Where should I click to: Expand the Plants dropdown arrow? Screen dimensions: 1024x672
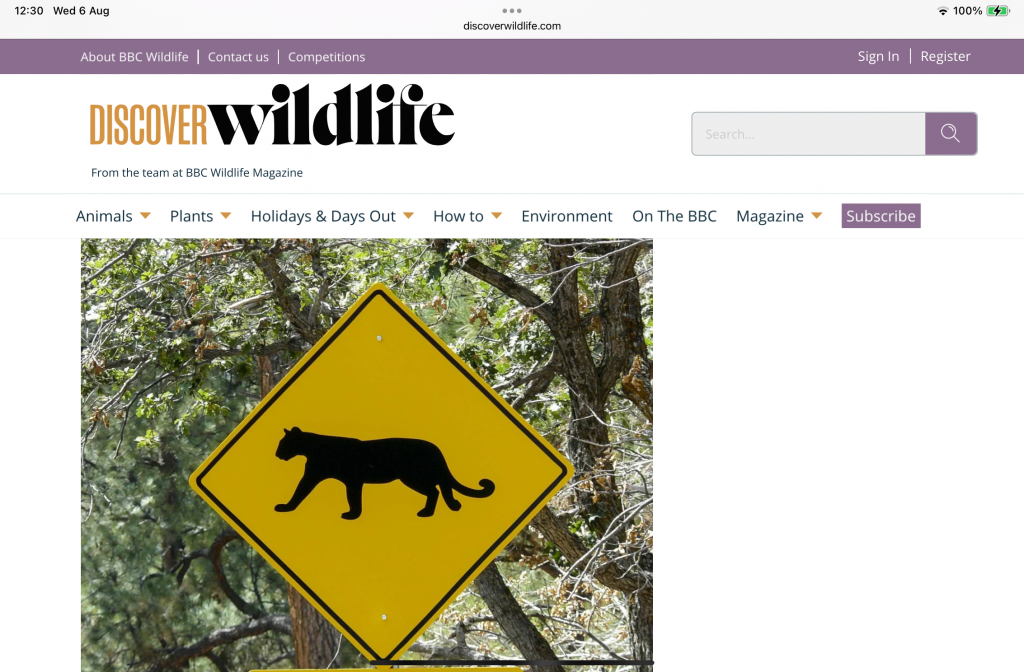point(226,216)
